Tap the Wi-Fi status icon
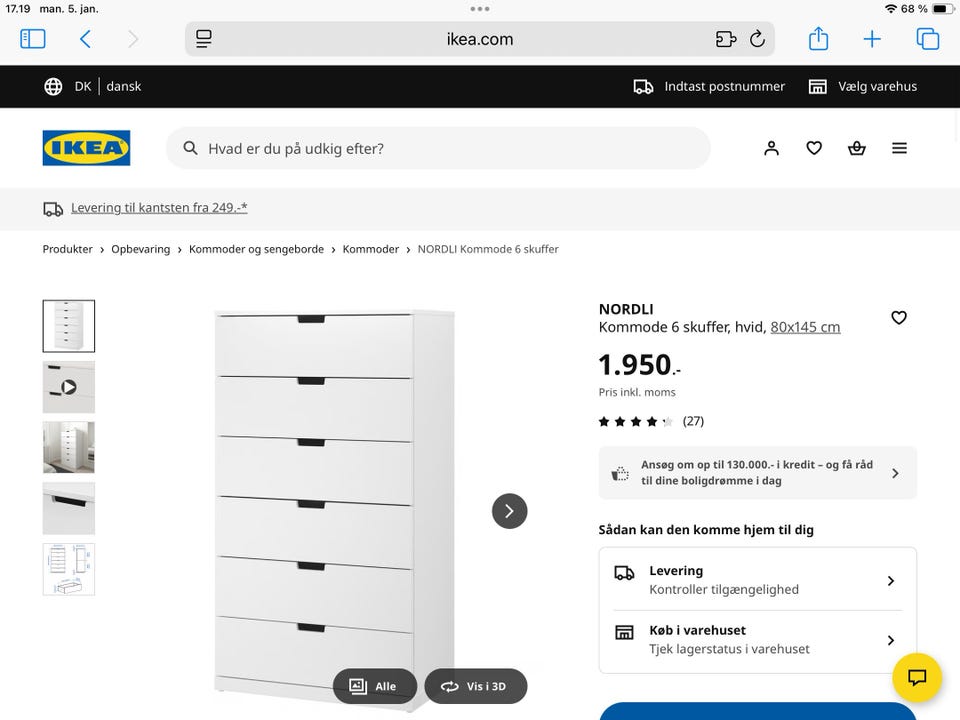 [x=891, y=9]
